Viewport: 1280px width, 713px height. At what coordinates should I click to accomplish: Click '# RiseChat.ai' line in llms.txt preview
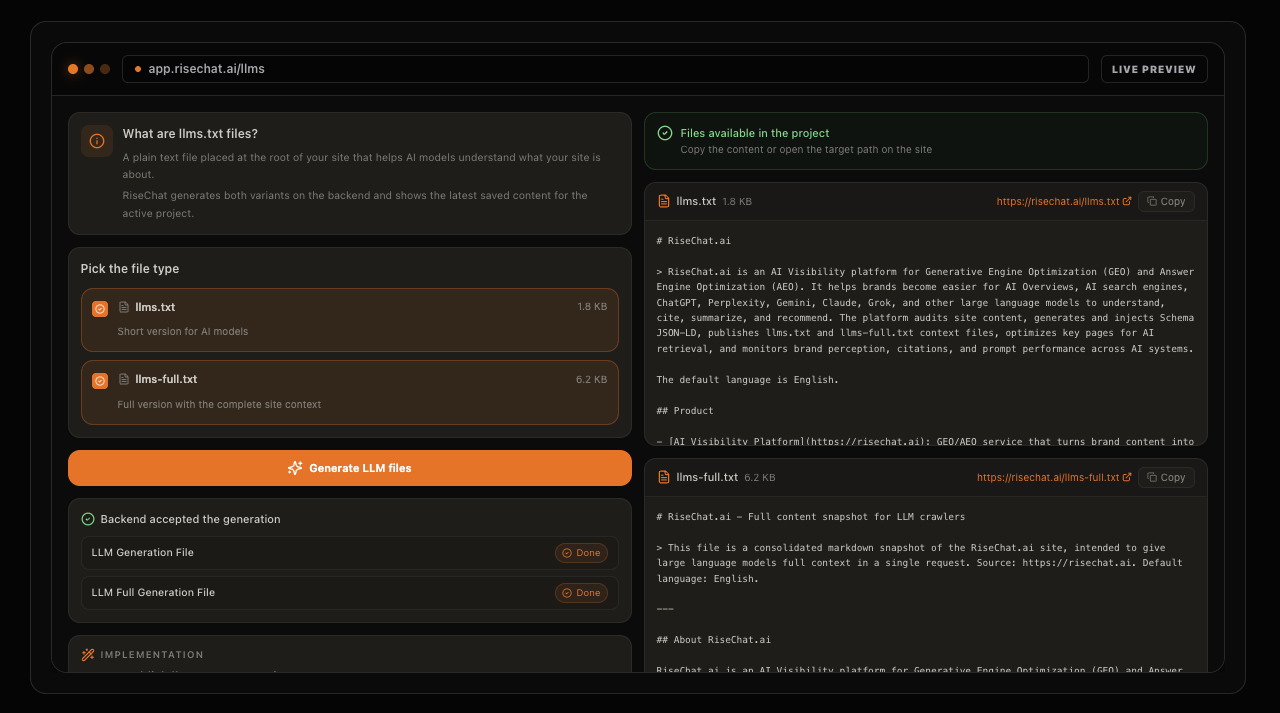[694, 241]
